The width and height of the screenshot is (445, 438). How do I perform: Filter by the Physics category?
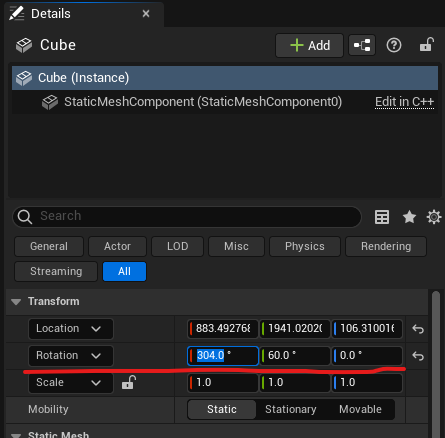[305, 246]
